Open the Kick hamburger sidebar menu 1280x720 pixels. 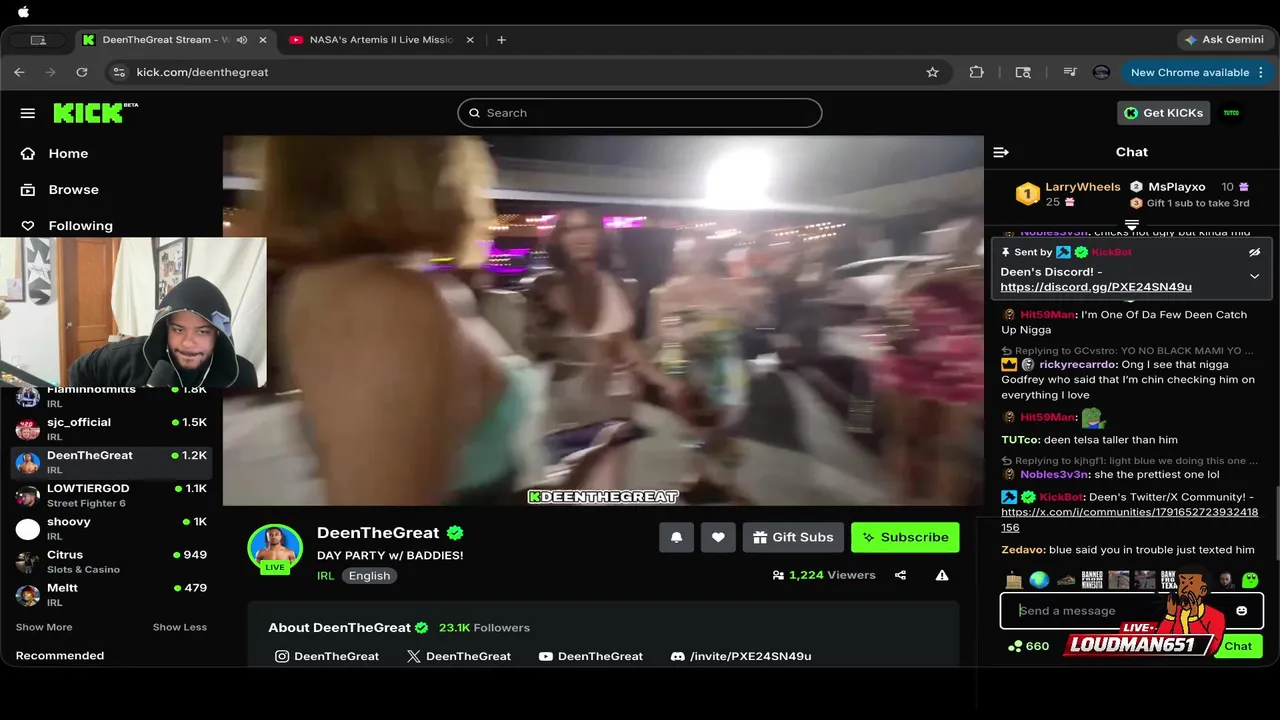27,113
